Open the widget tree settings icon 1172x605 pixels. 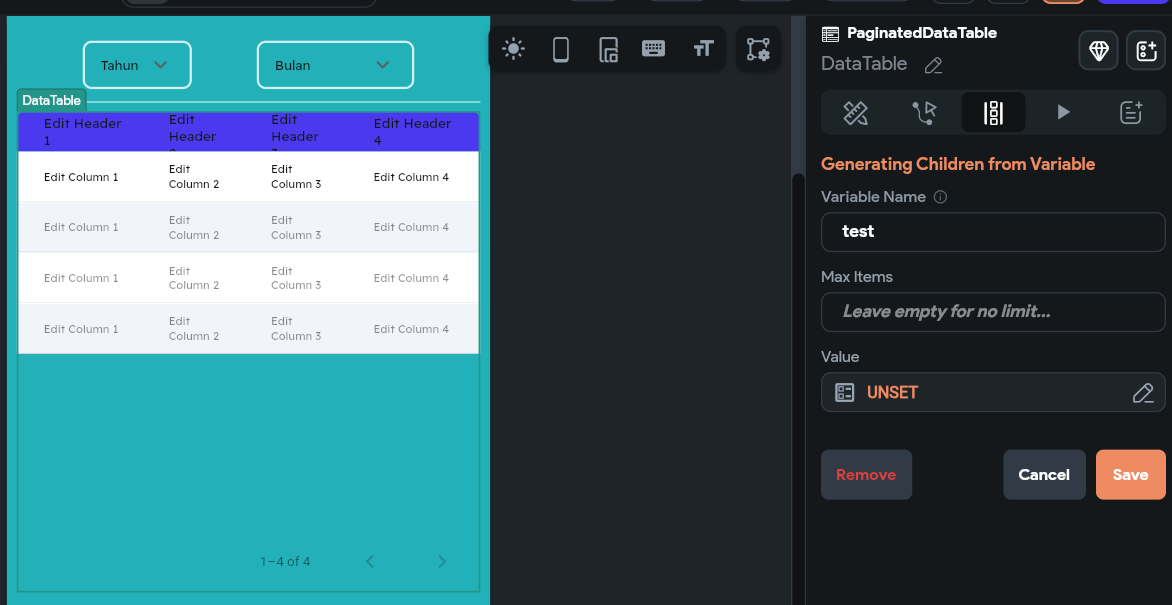758,48
